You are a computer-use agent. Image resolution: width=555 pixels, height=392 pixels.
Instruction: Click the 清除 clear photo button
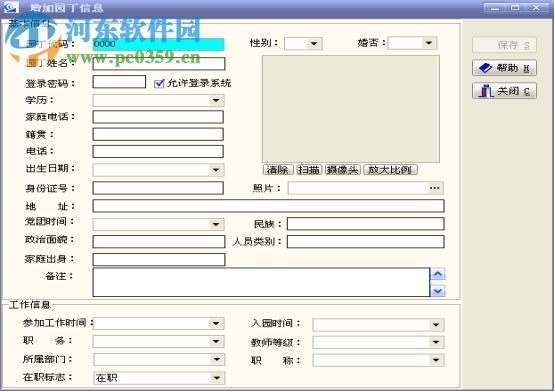278,170
